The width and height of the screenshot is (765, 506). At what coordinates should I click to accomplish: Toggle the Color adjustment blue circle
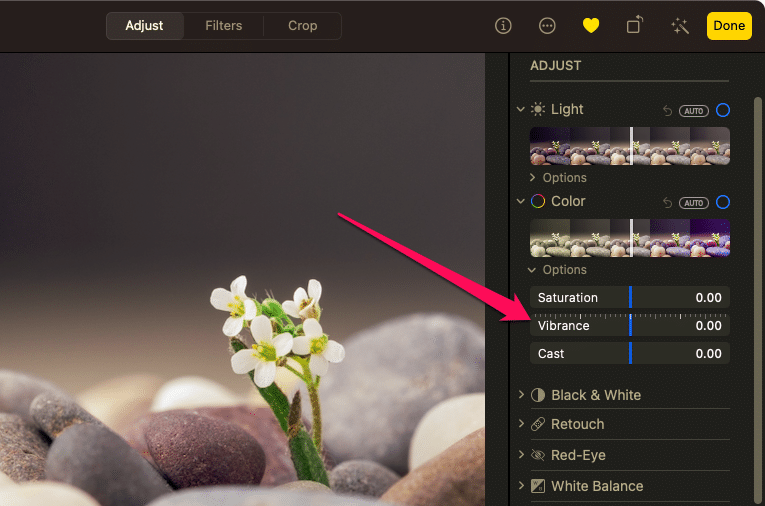pyautogui.click(x=722, y=202)
